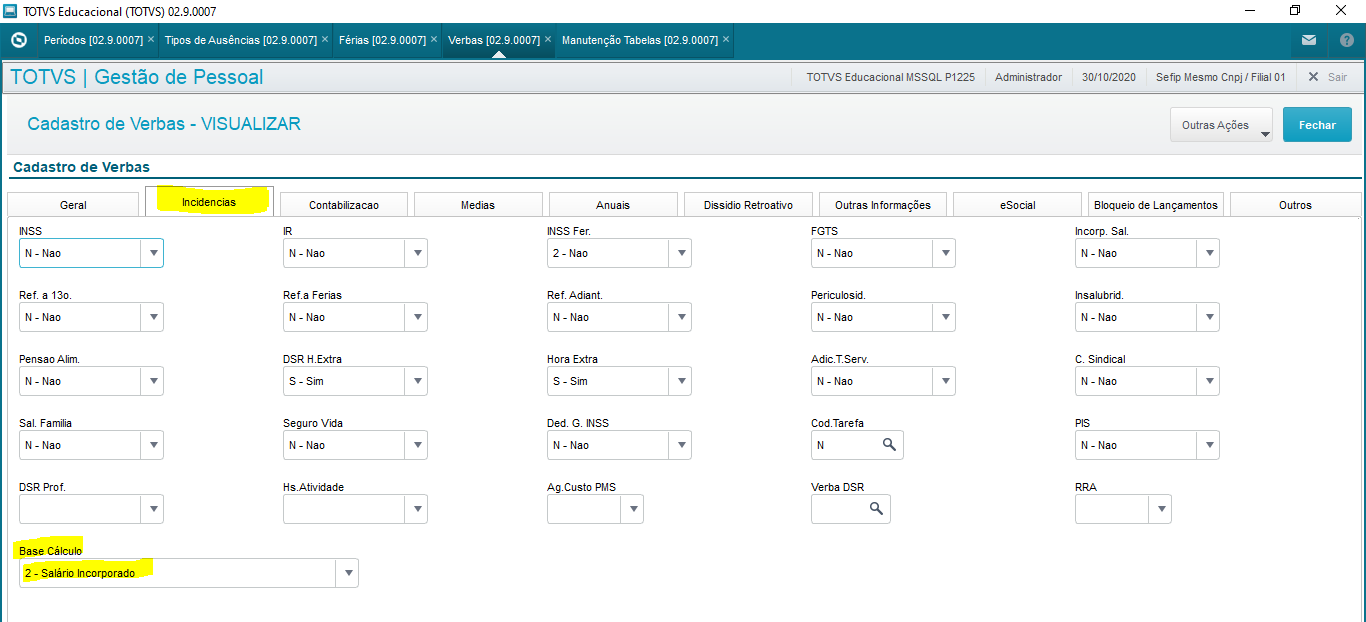Image resolution: width=1366 pixels, height=622 pixels.
Task: Open Bloqueio de Lançamentos tab
Action: tap(1156, 204)
